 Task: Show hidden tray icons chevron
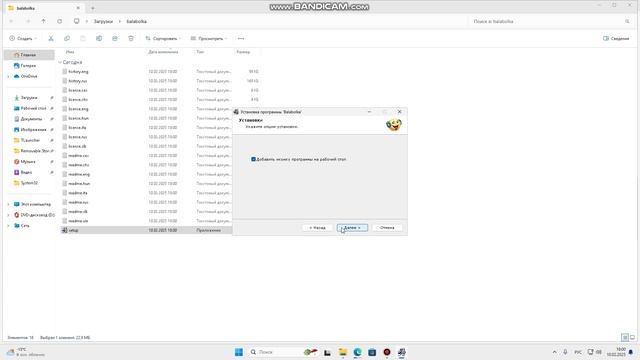tap(554, 352)
